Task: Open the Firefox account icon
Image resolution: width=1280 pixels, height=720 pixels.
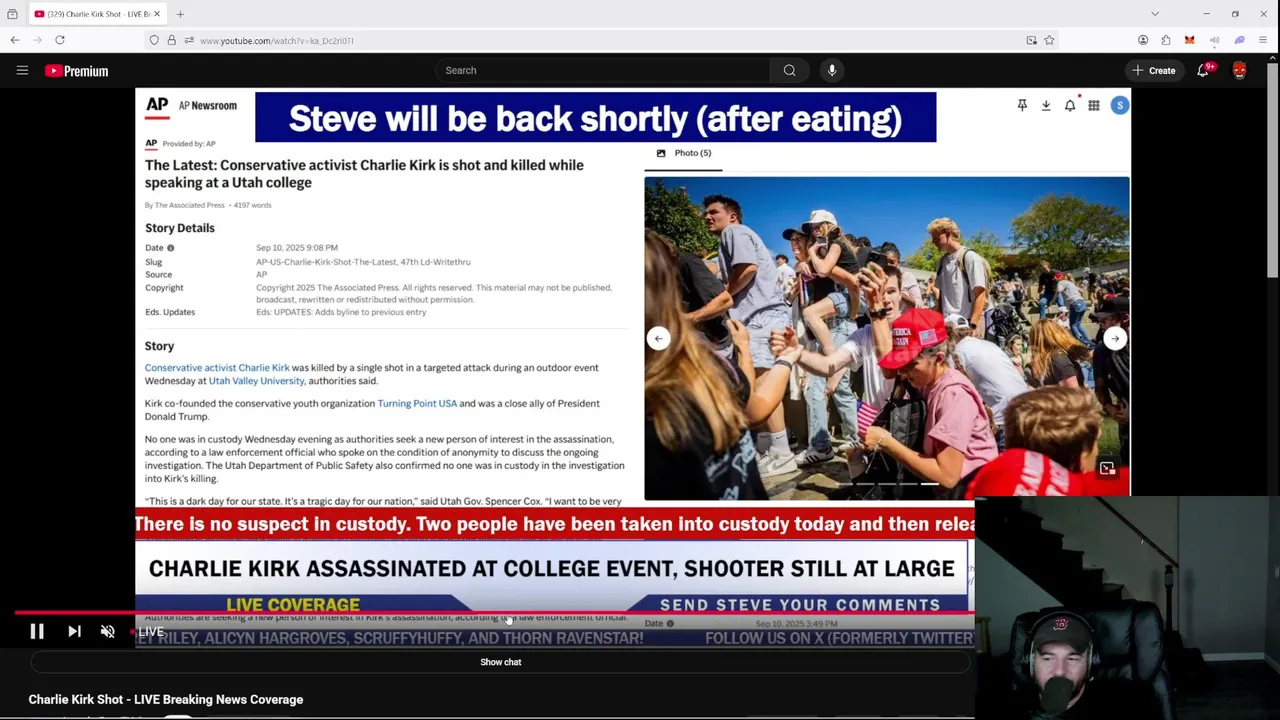Action: click(1143, 40)
